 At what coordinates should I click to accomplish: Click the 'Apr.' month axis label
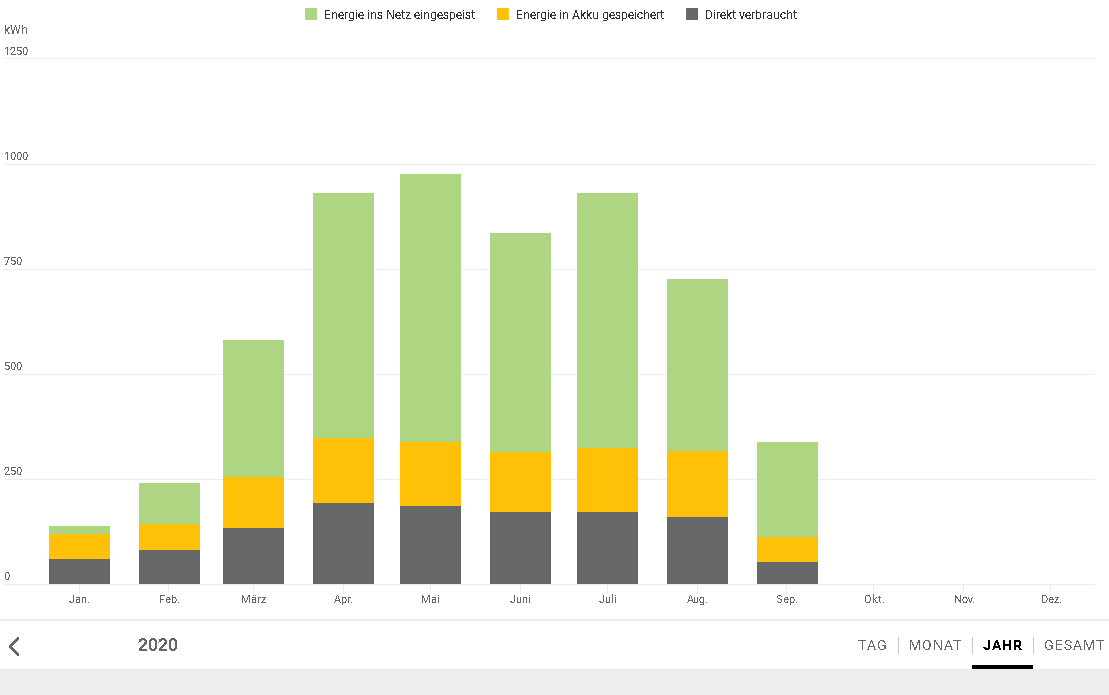[343, 600]
